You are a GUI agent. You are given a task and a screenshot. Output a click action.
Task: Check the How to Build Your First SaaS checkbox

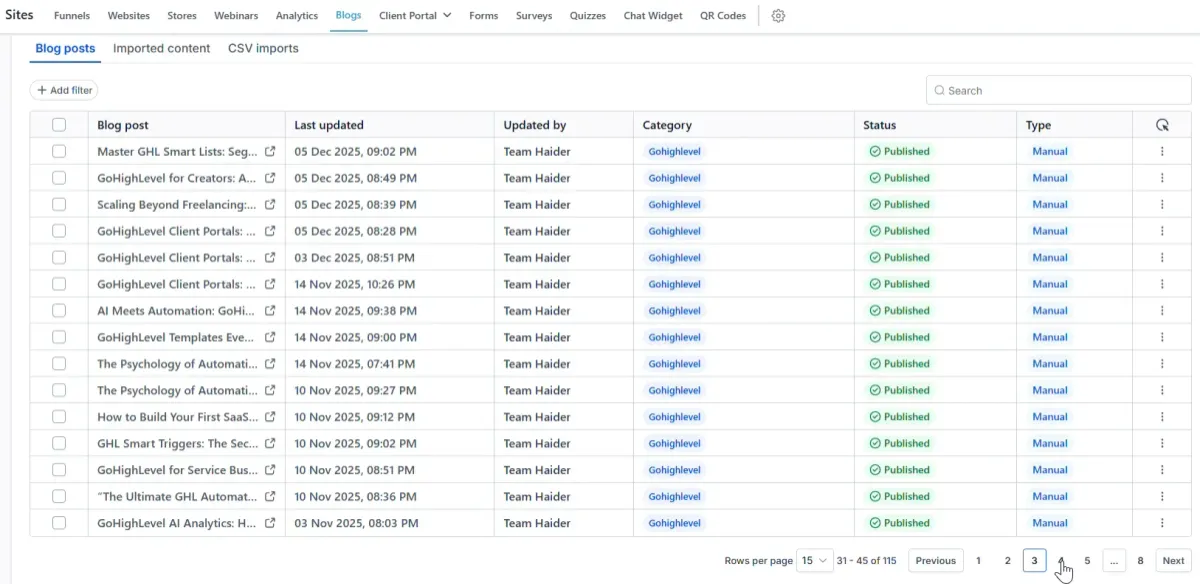tap(59, 417)
